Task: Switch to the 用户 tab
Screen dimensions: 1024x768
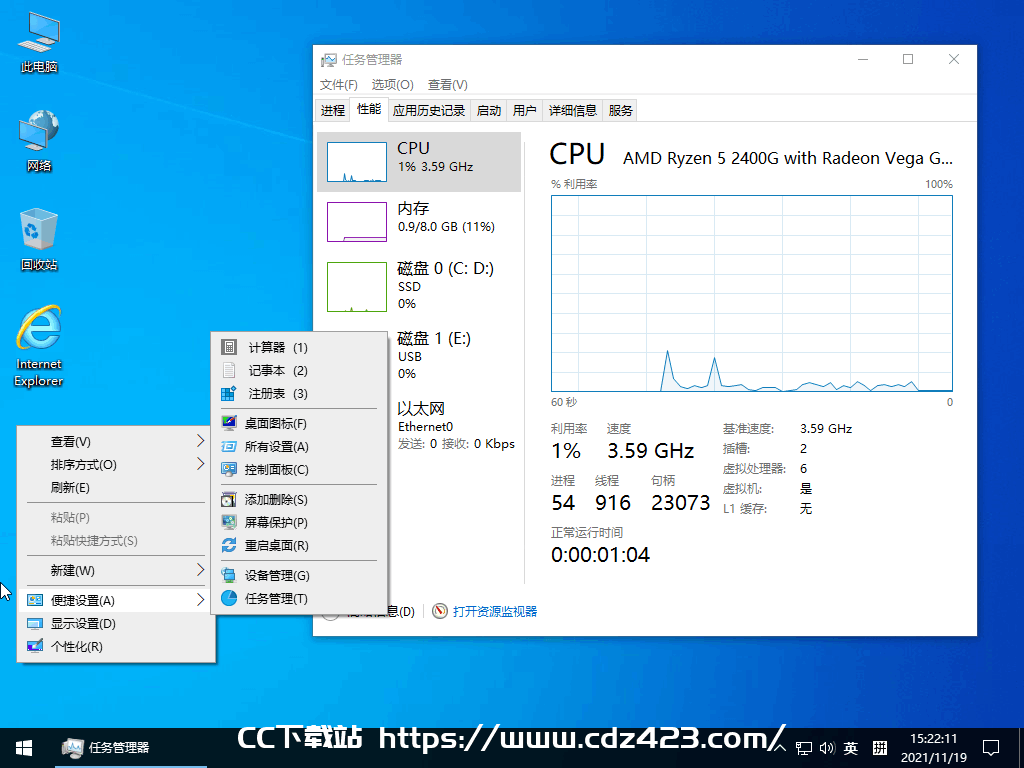Action: (524, 110)
